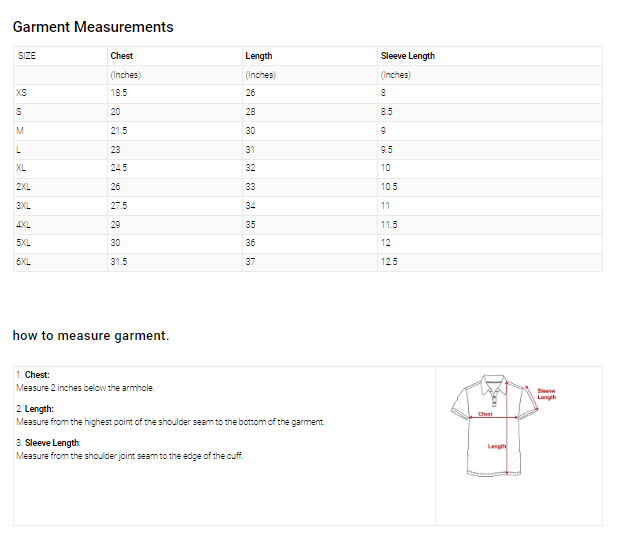Click the 18.5 chest value for XS
The width and height of the screenshot is (620, 549).
click(118, 93)
